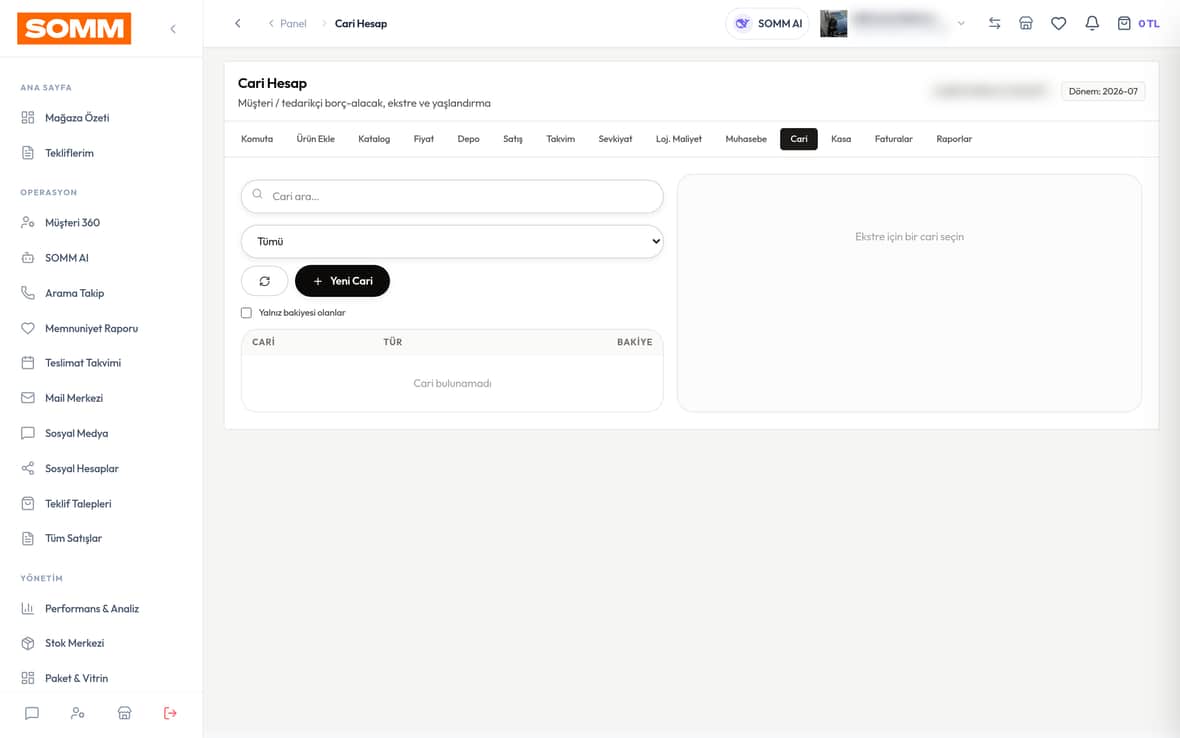
Task: Enable the Yalnız bakiyesi olanlar checkbox
Action: [x=246, y=312]
